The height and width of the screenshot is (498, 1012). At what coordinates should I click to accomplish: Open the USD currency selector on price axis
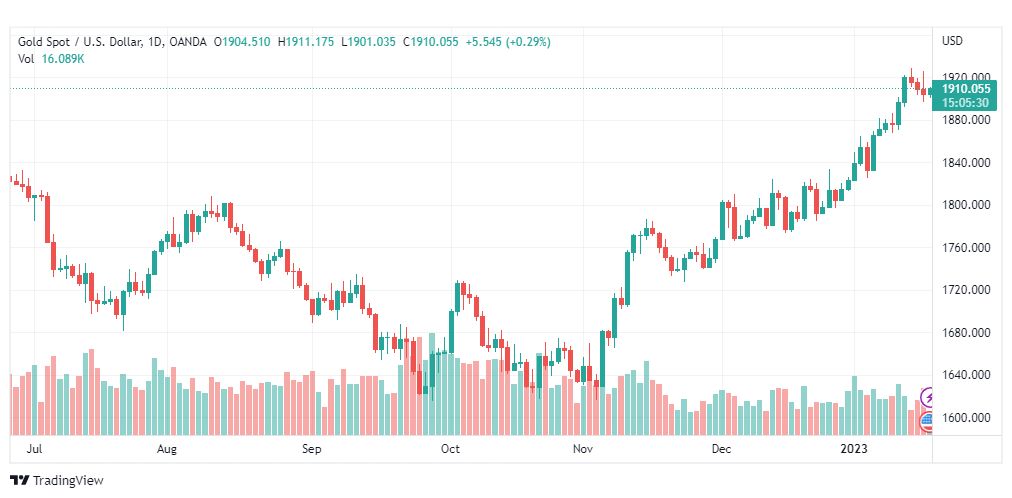click(952, 41)
